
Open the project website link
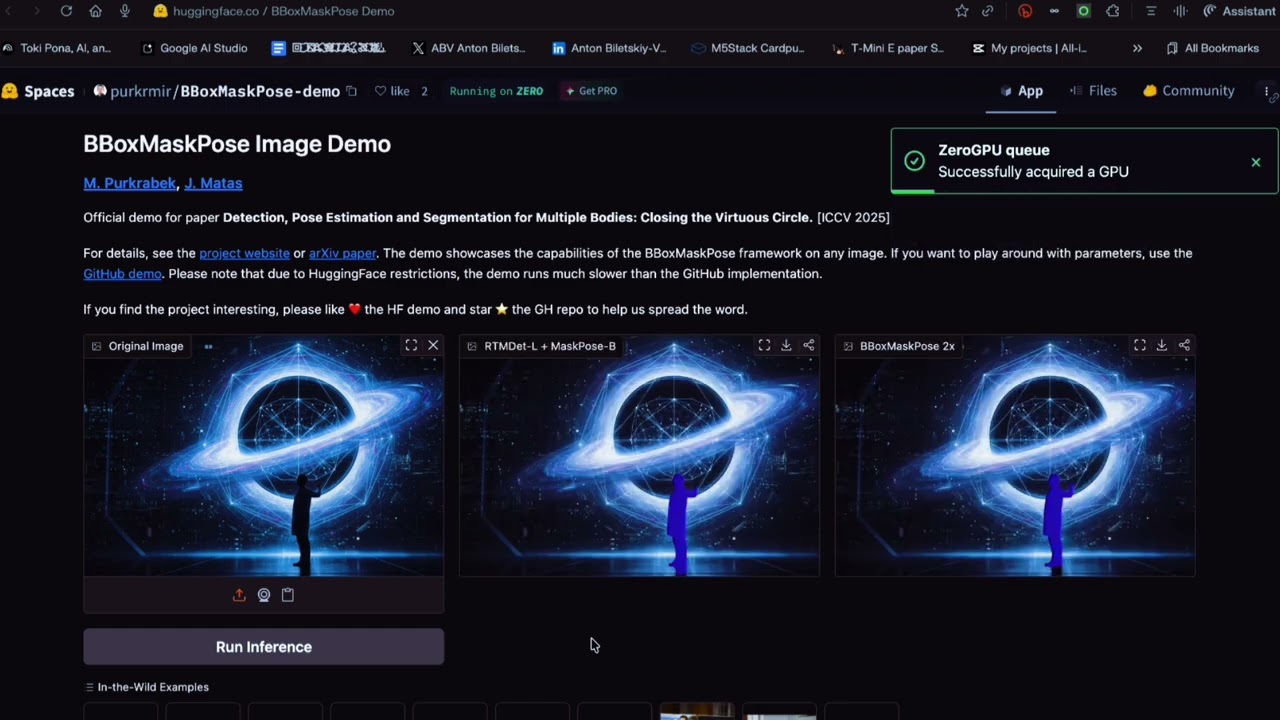click(244, 253)
